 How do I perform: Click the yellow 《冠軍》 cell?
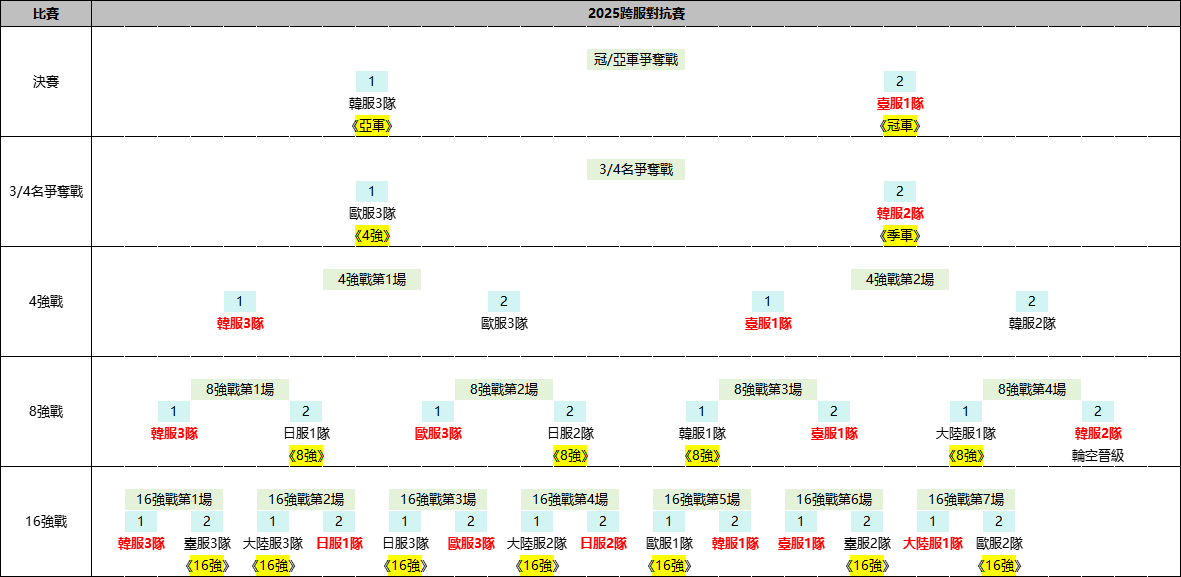pyautogui.click(x=899, y=125)
